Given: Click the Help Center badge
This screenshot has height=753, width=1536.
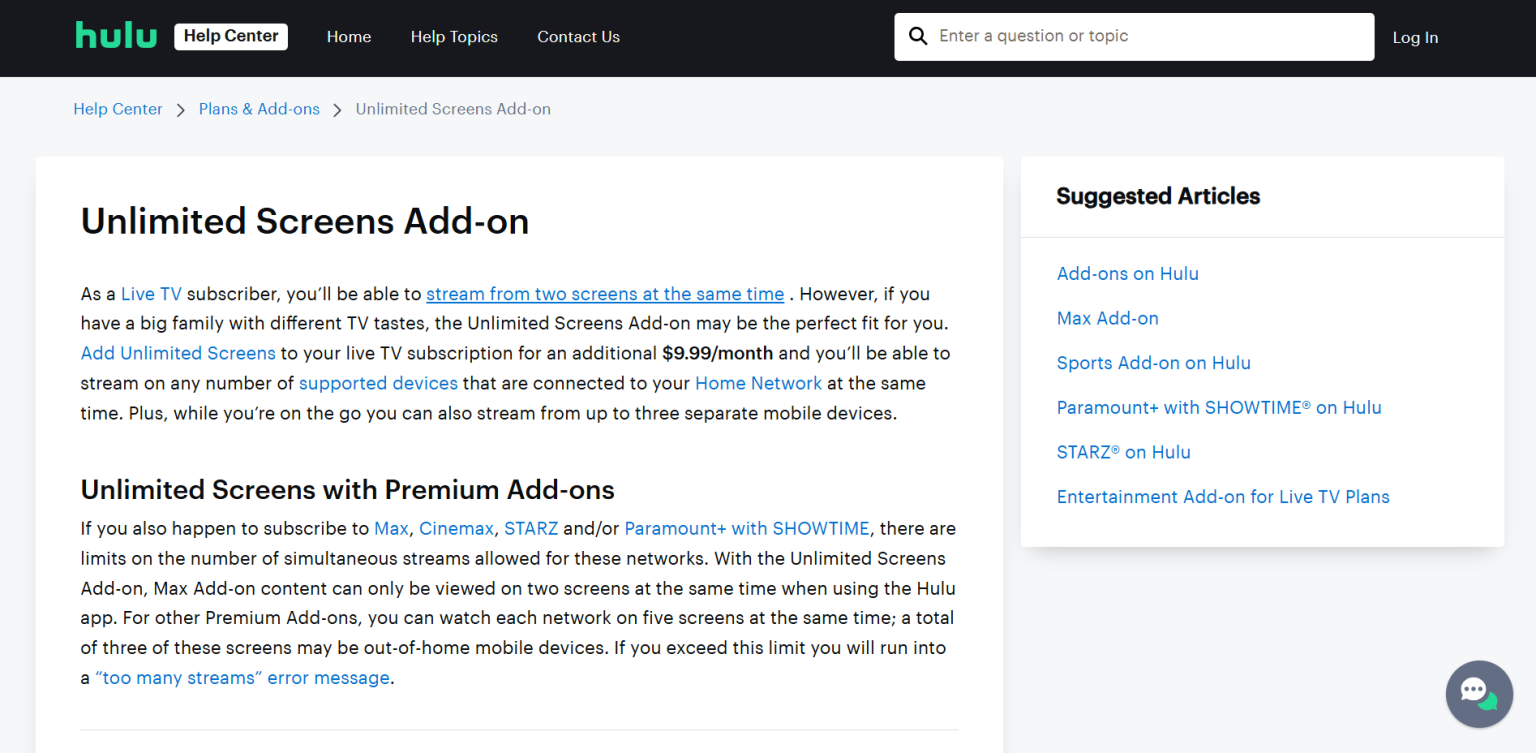Looking at the screenshot, I should pyautogui.click(x=231, y=36).
